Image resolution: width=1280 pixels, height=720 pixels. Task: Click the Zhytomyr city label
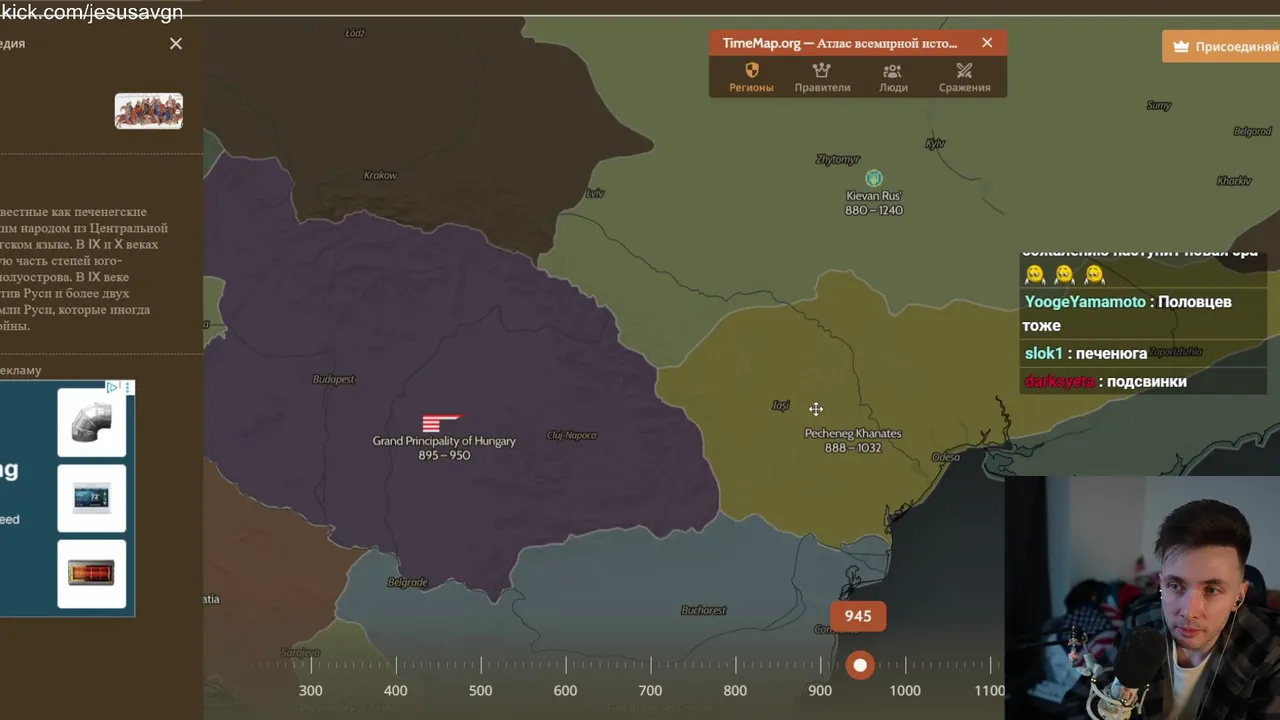coord(838,159)
